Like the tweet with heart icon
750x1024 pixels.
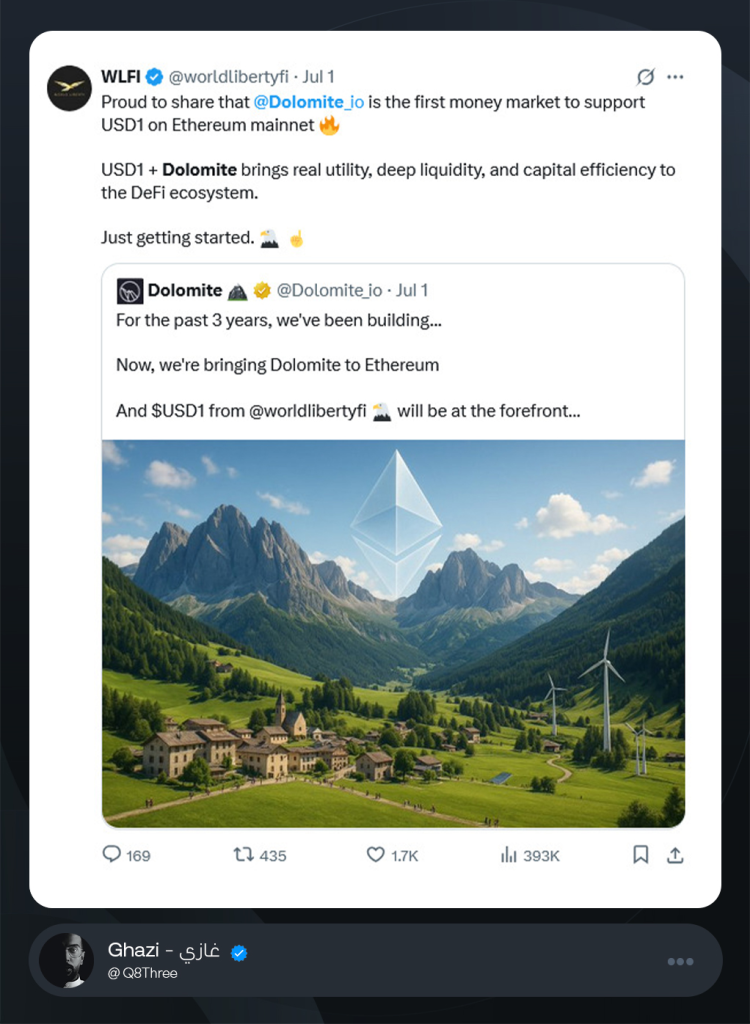coord(375,855)
